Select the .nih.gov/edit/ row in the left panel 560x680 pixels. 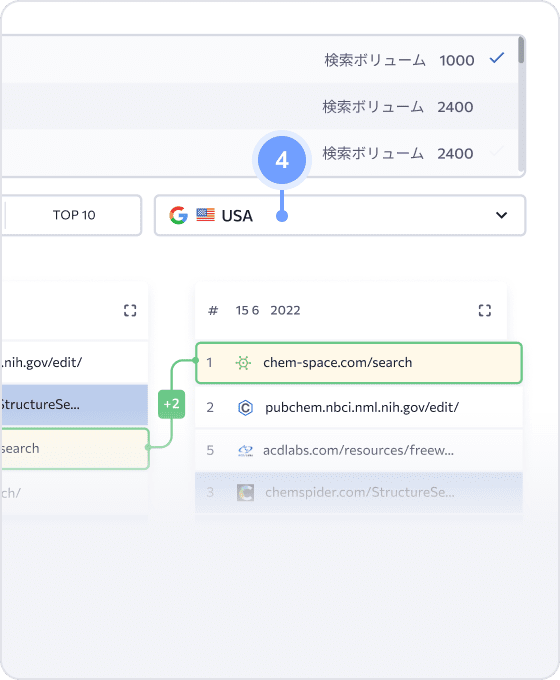click(x=74, y=363)
